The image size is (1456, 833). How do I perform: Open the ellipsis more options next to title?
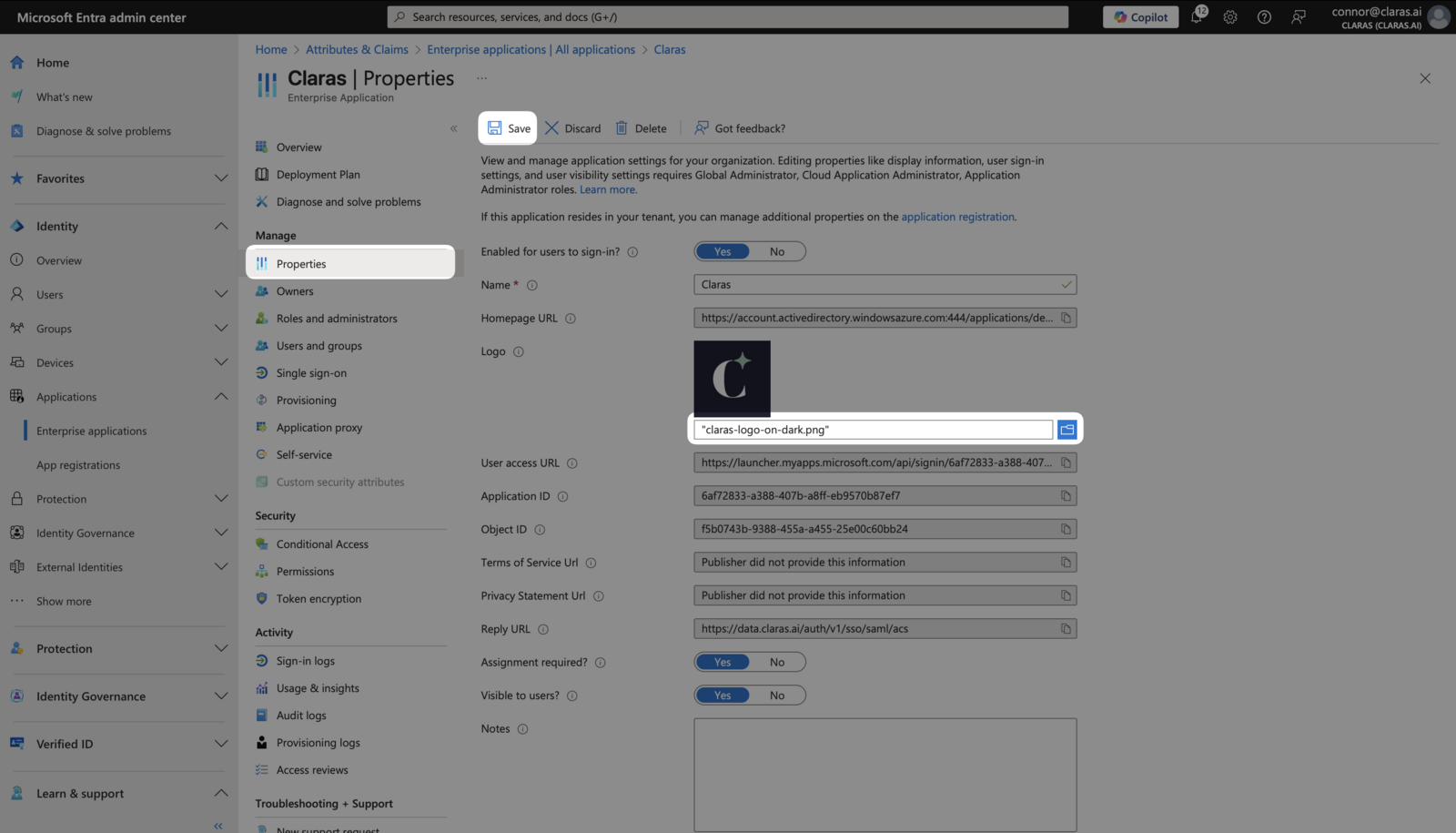coord(481,78)
